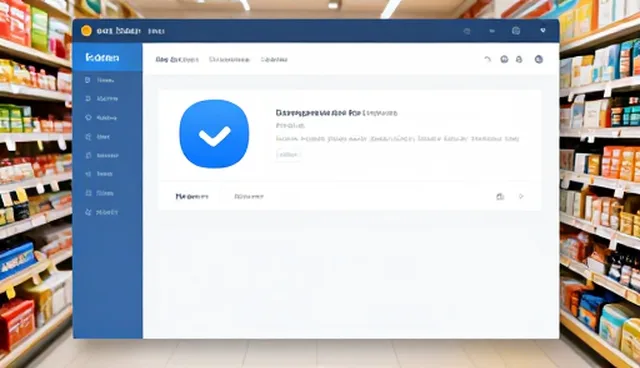Click the small outlined button under description
Screen dimensions: 640x368
coord(289,155)
